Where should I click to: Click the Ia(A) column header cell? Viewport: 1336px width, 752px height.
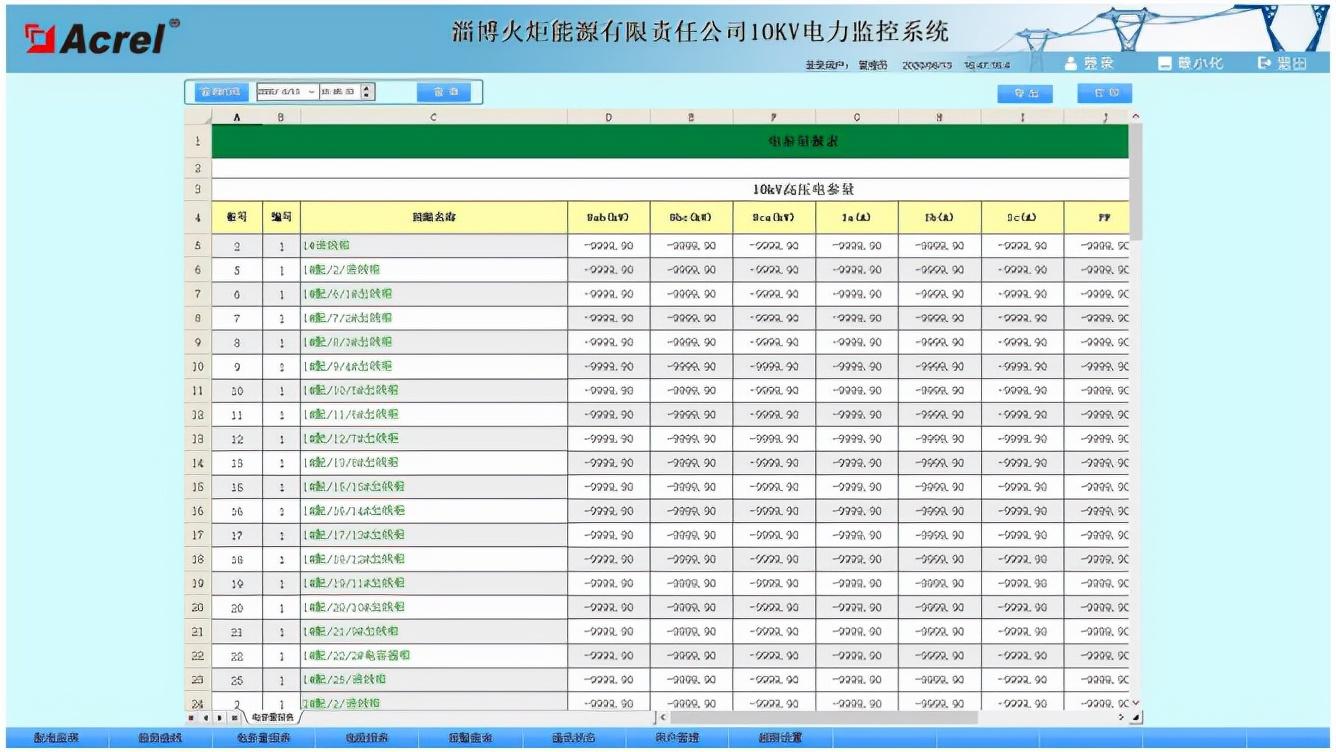(x=857, y=216)
